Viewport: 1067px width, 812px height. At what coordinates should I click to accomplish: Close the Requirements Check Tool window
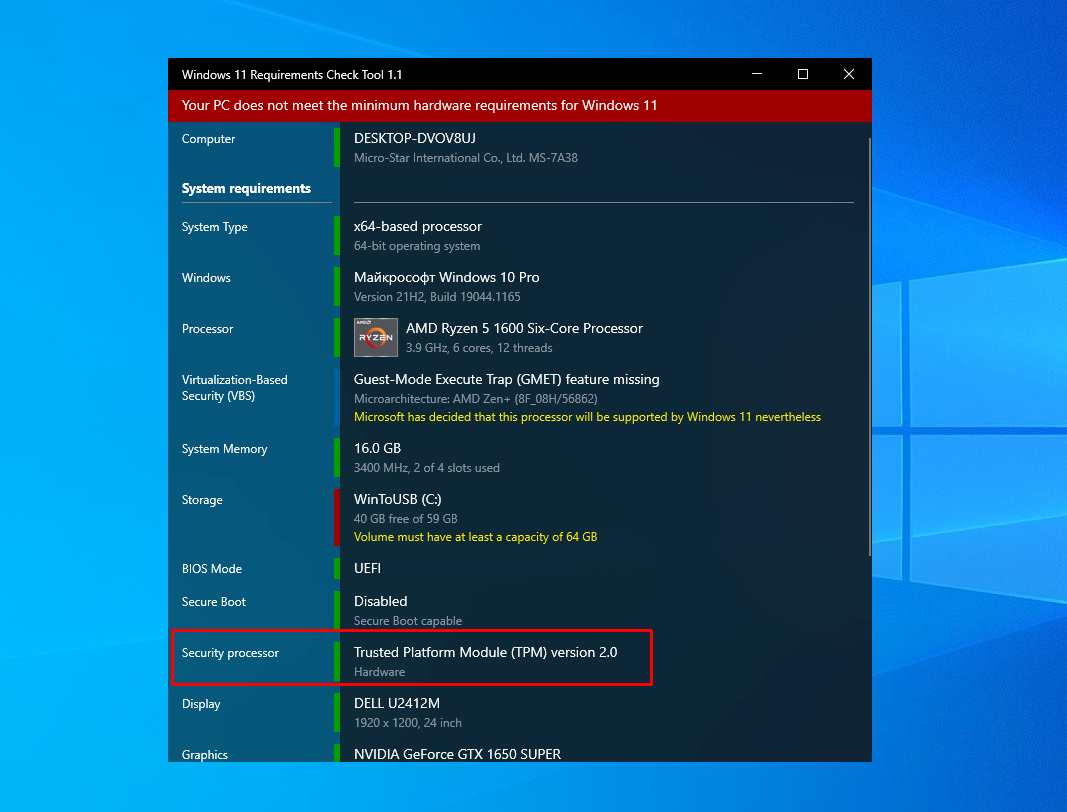point(848,74)
